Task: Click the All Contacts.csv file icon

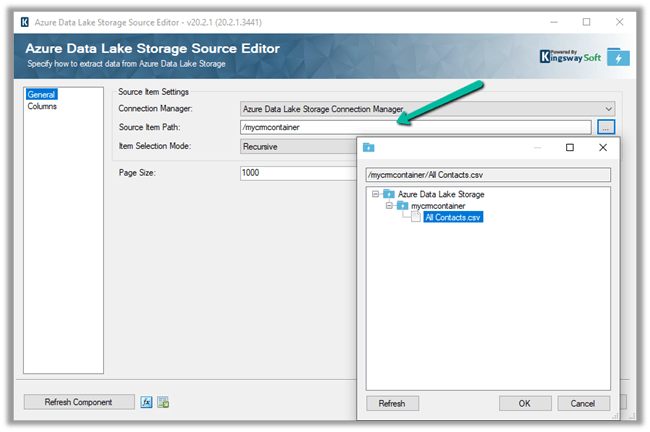Action: pyautogui.click(x=416, y=217)
